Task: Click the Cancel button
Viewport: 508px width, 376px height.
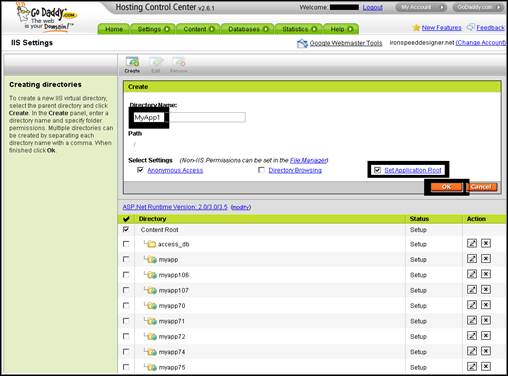Action: click(481, 187)
